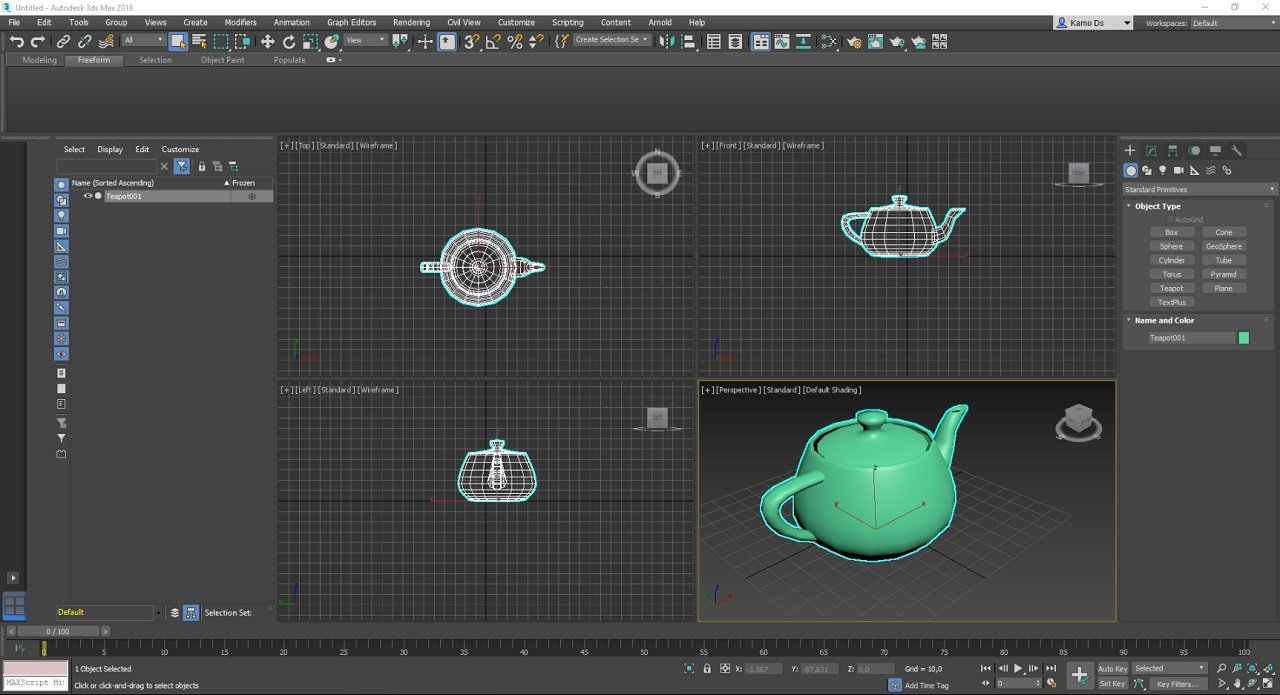Screen dimensions: 1280x695
Task: Switch to Modify tab in command panel
Action: coord(1151,150)
